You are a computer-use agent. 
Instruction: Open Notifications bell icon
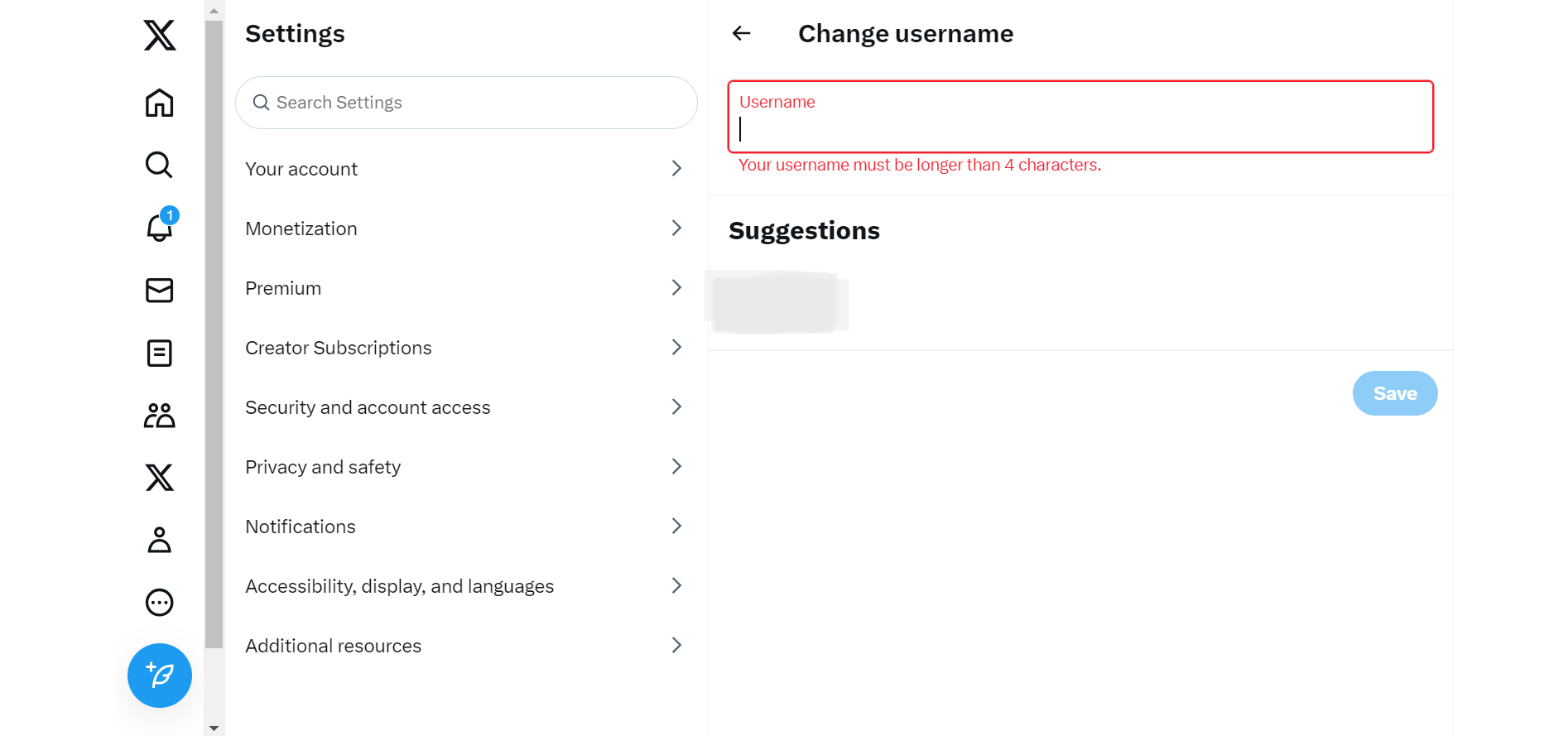[x=159, y=228]
